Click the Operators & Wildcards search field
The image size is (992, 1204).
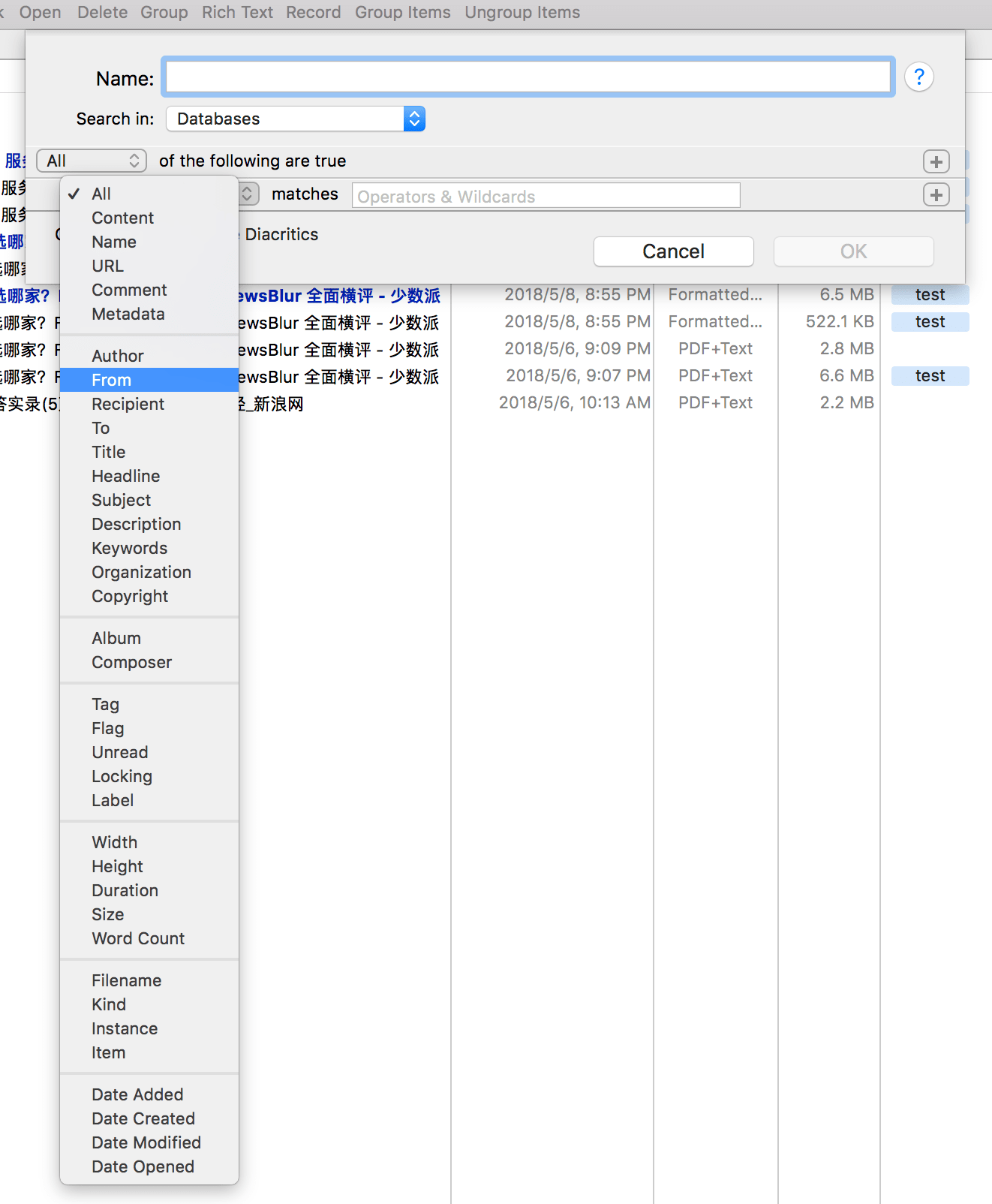tap(546, 196)
